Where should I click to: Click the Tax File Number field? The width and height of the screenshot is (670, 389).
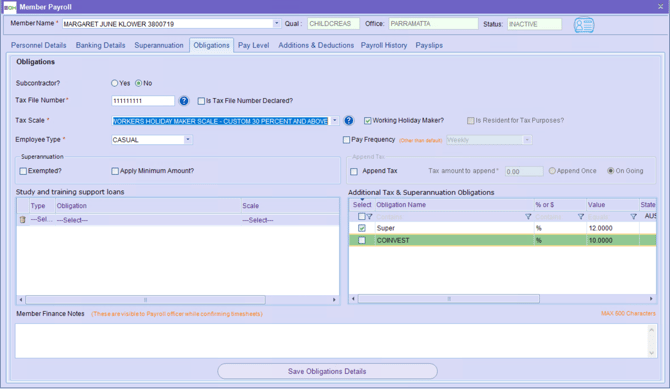coord(143,101)
